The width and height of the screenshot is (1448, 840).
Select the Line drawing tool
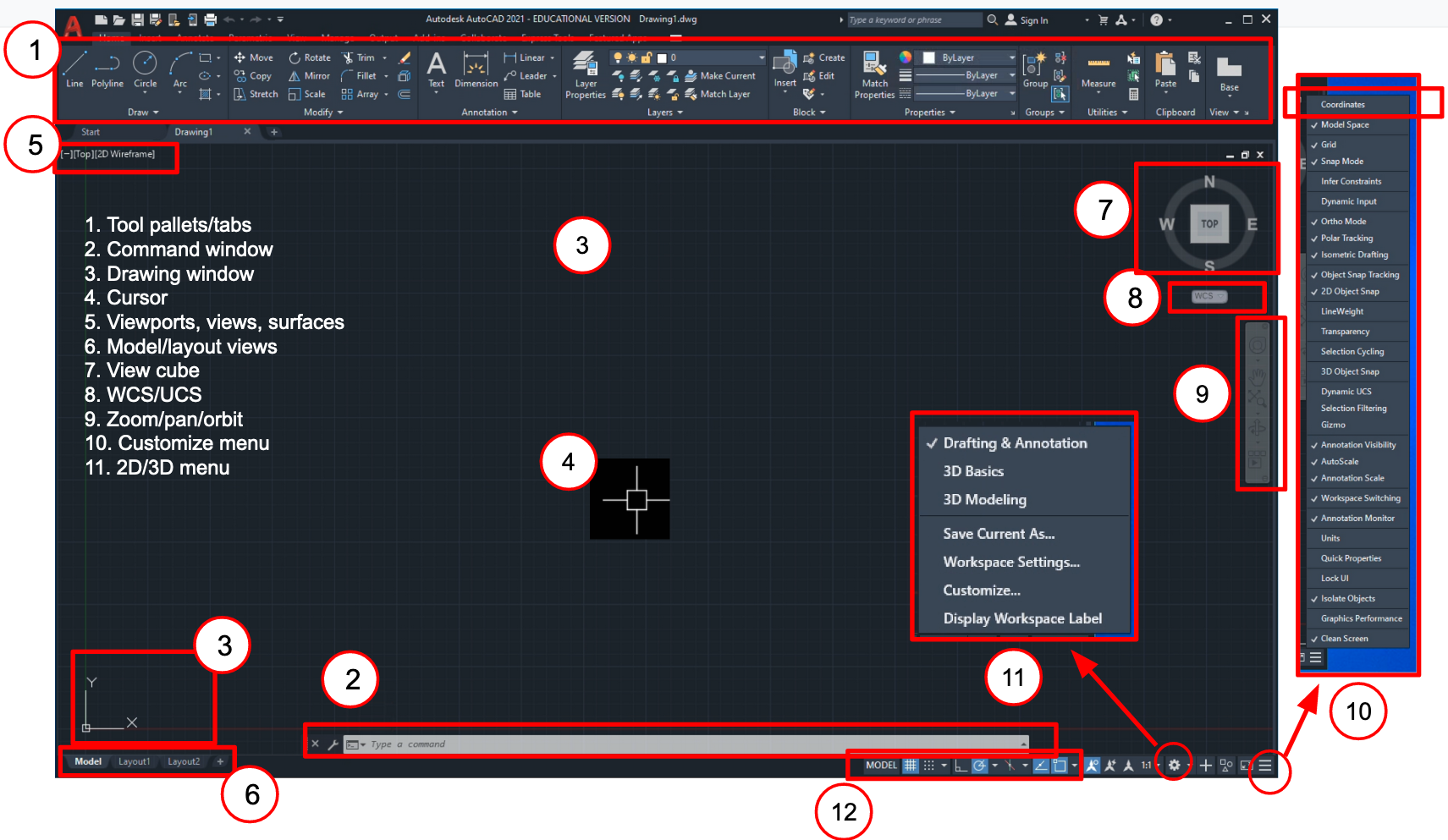[74, 69]
